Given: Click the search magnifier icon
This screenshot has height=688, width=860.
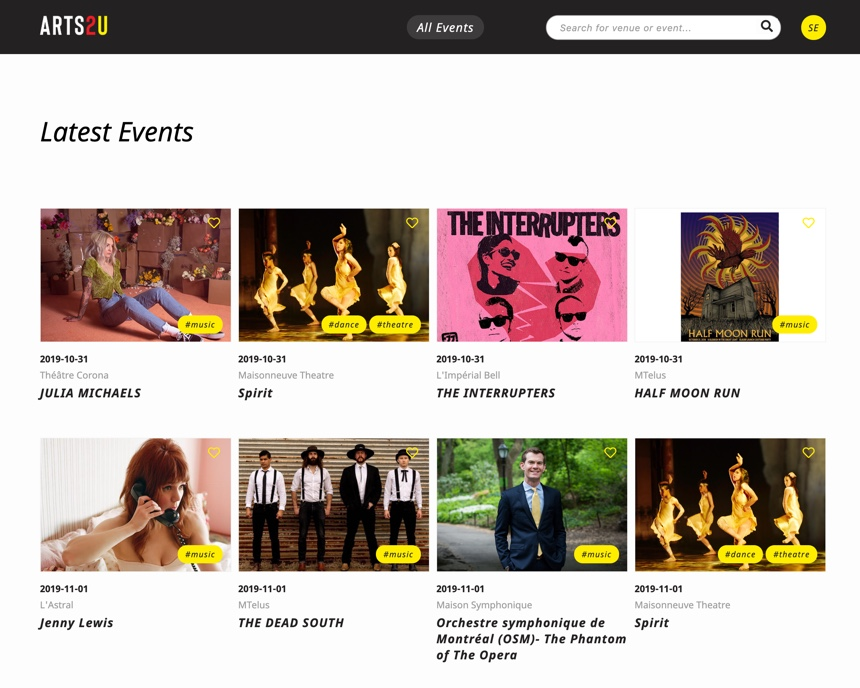Looking at the screenshot, I should [766, 26].
